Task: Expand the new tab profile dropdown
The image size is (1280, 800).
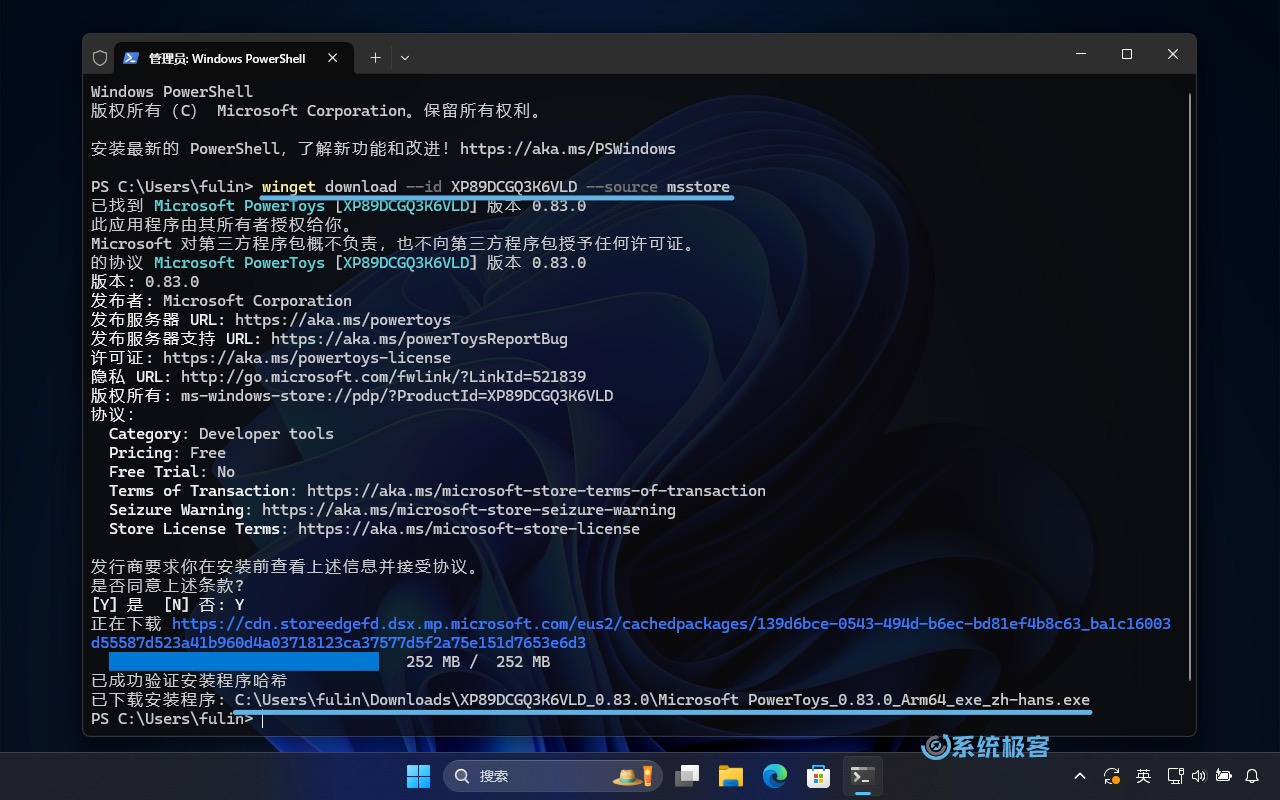Action: click(405, 58)
